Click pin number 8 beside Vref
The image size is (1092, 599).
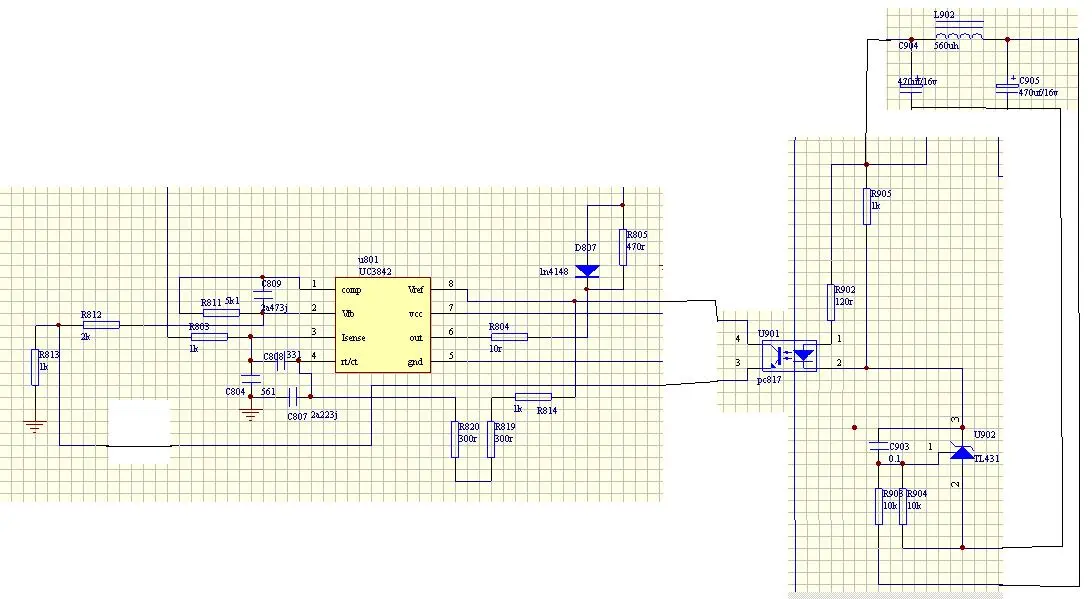(451, 283)
